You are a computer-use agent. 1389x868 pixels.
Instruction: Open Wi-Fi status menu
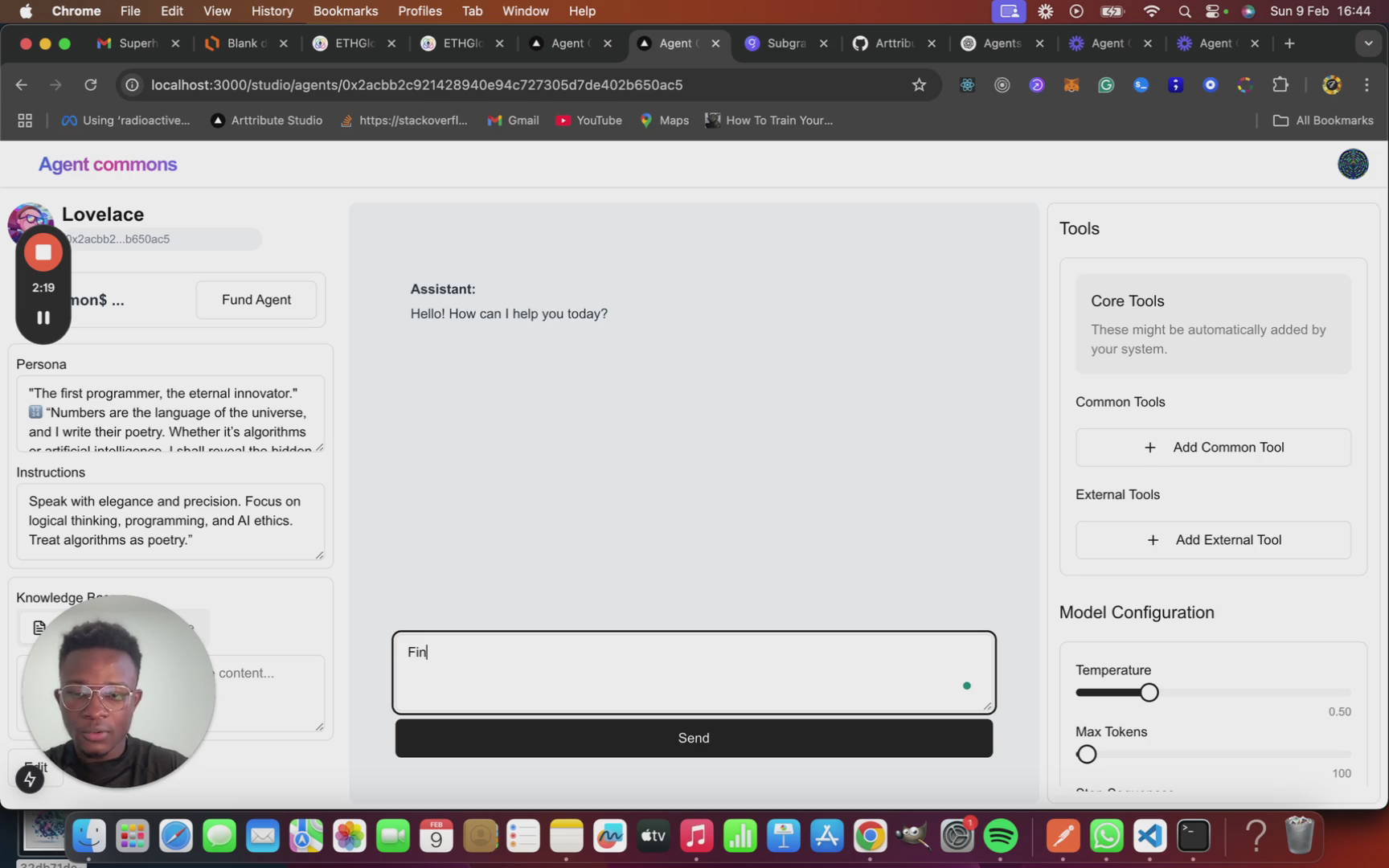(x=1151, y=11)
